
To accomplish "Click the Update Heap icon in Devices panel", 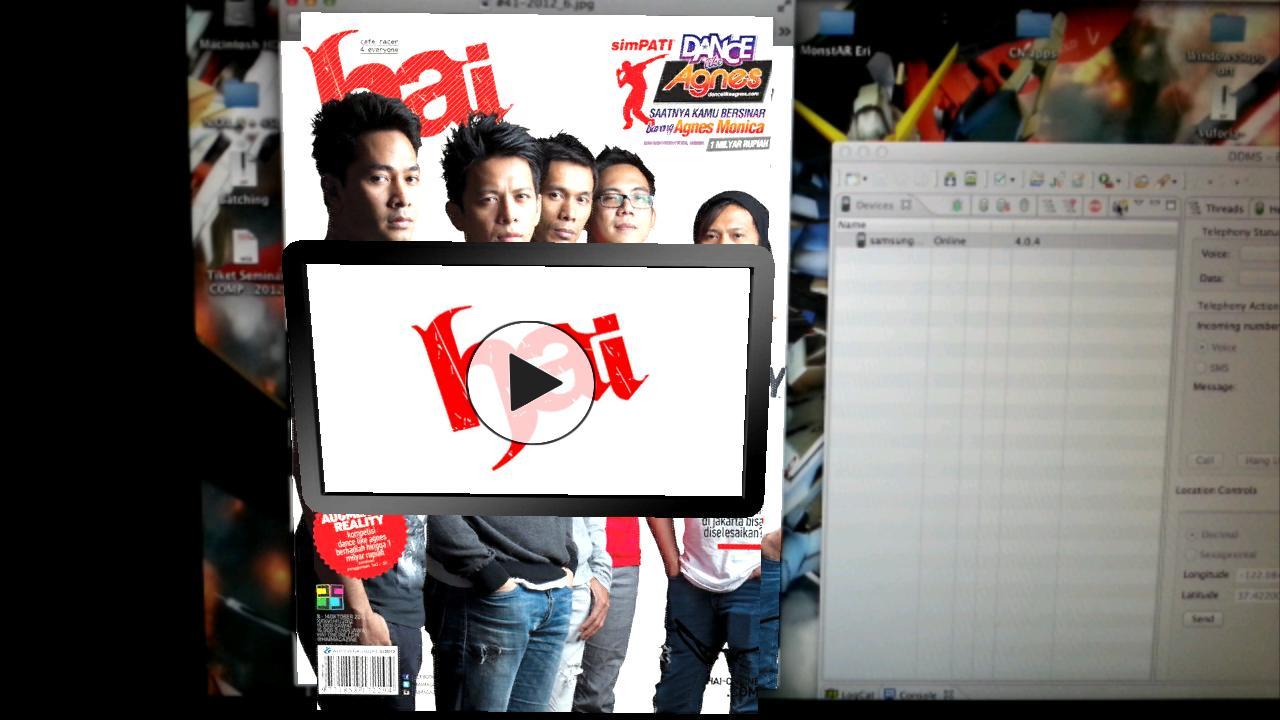I will (x=984, y=206).
